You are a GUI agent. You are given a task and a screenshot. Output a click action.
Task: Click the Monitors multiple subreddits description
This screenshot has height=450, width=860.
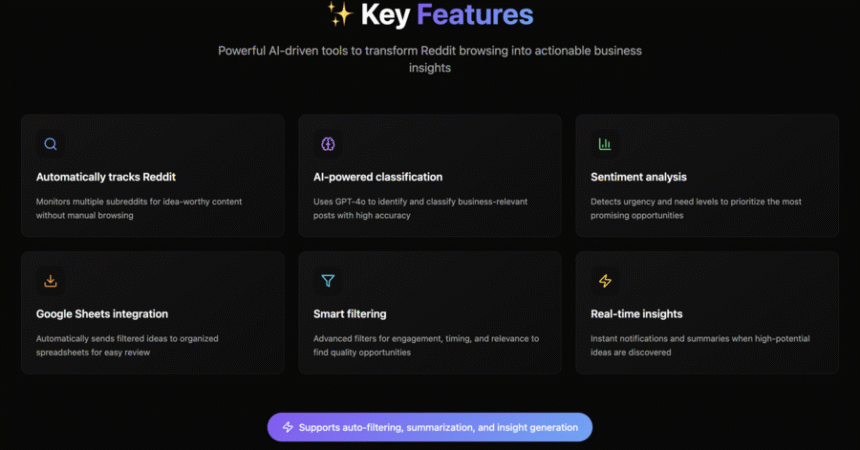(x=139, y=209)
